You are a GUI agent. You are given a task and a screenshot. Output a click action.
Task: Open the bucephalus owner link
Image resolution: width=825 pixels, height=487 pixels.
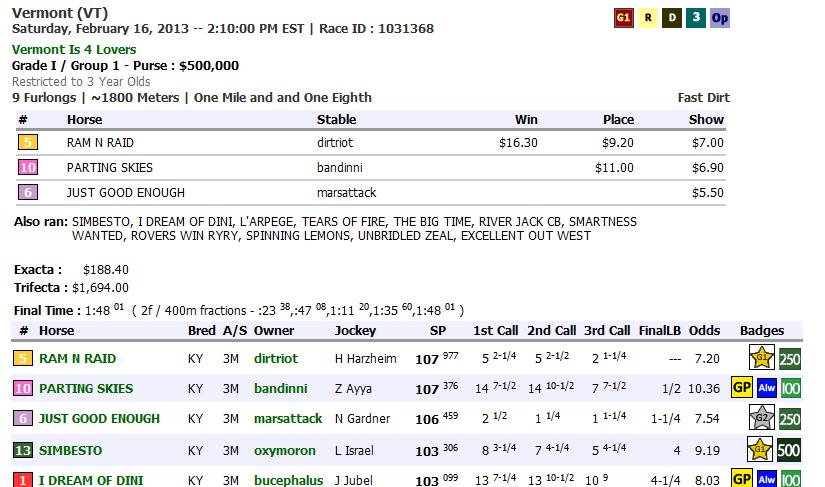pos(288,481)
